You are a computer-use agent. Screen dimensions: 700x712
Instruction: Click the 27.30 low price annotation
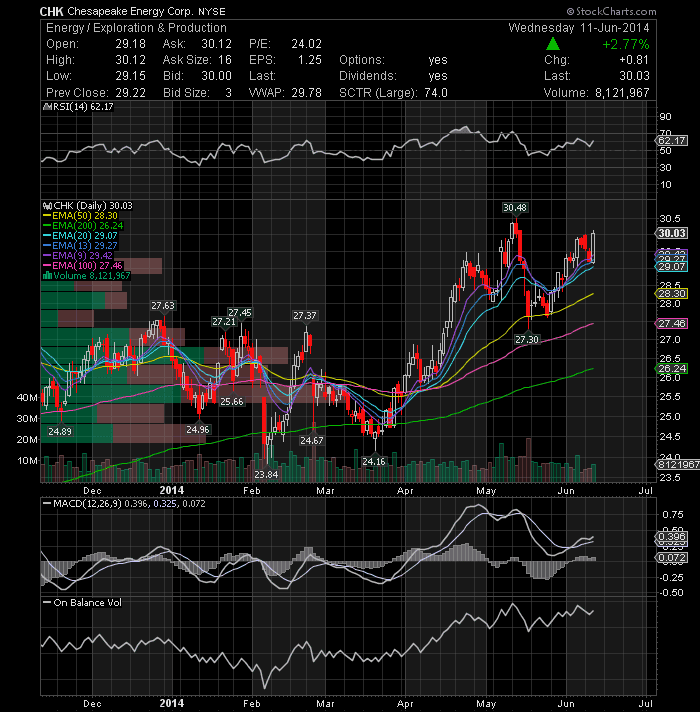pos(527,339)
